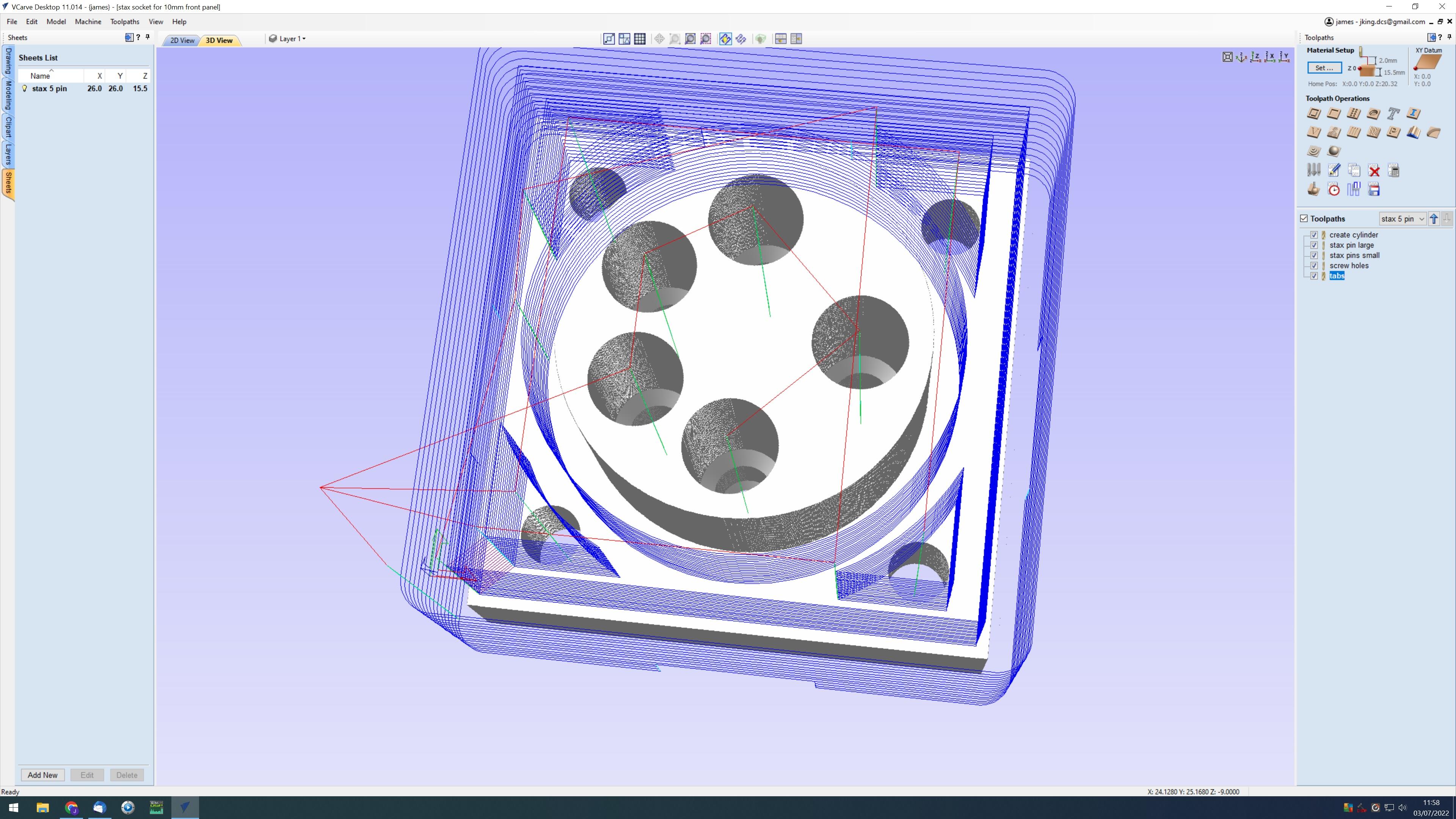1456x819 pixels.
Task: Delete toolpath using red X icon
Action: (1373, 171)
